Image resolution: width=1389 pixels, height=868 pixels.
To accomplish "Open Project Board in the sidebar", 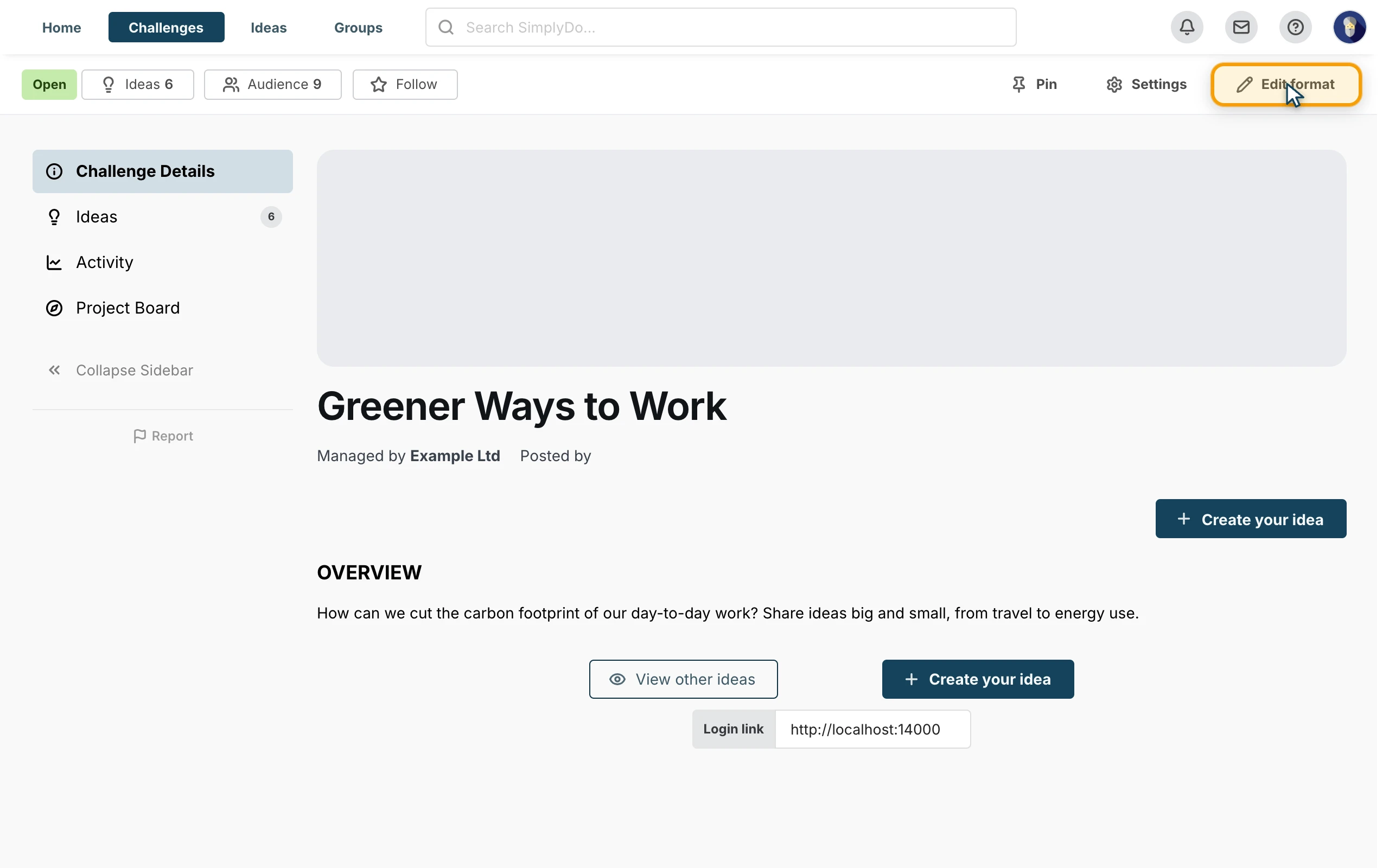I will 162,308.
